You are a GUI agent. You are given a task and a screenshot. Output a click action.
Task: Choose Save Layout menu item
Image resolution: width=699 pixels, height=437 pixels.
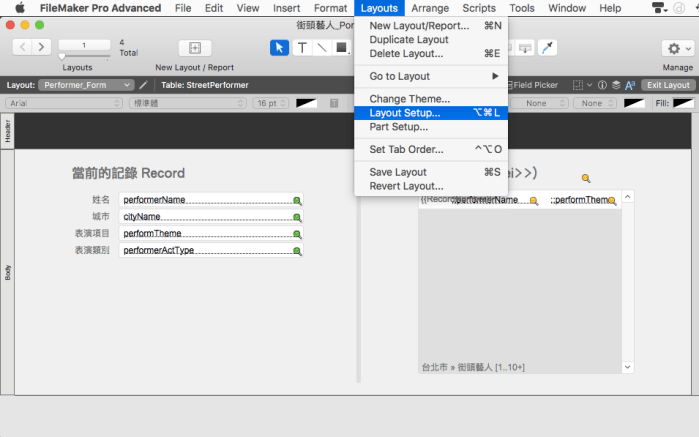point(431,172)
